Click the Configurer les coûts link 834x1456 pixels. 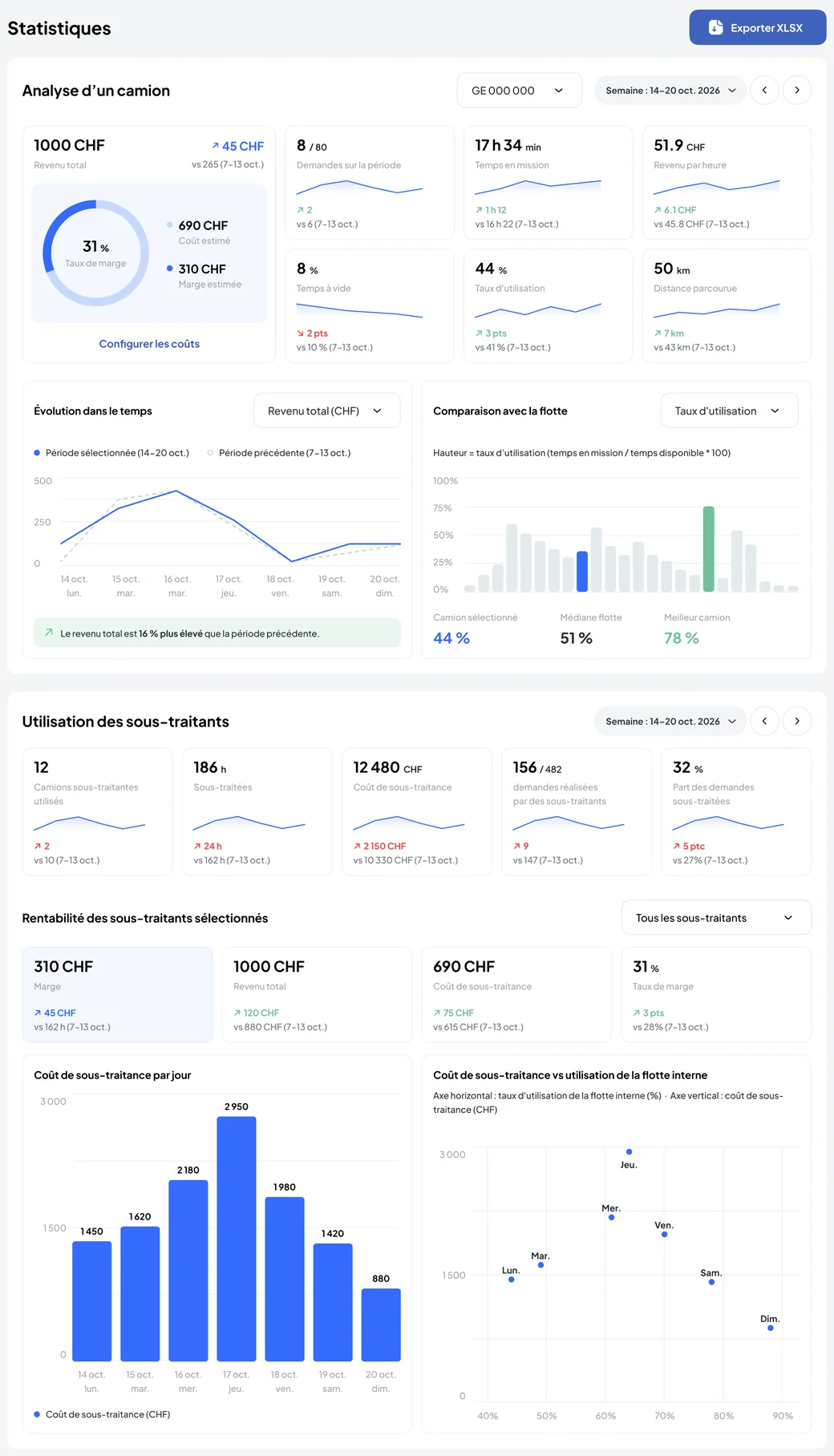click(149, 344)
